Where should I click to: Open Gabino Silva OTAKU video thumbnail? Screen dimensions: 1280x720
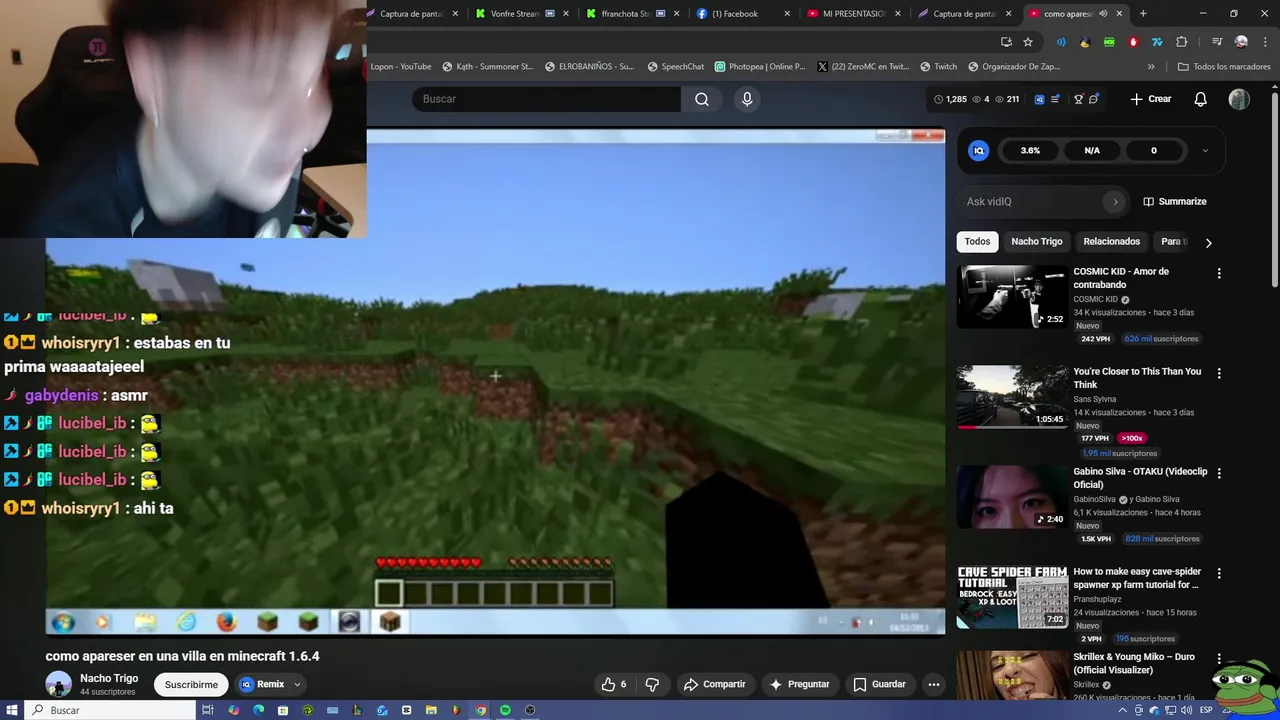pos(1012,497)
